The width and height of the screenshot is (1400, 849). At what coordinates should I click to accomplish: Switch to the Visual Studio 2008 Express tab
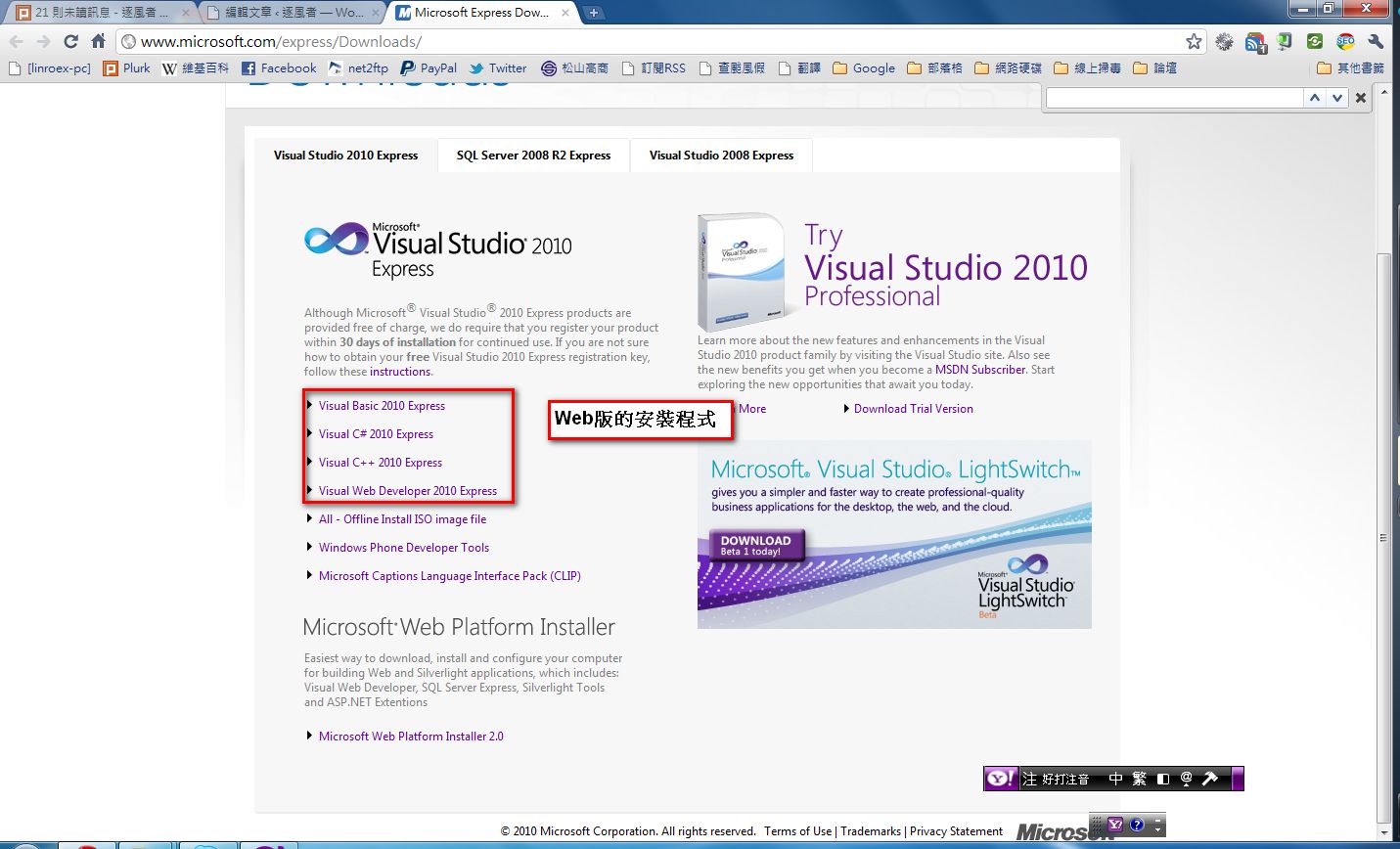click(721, 155)
